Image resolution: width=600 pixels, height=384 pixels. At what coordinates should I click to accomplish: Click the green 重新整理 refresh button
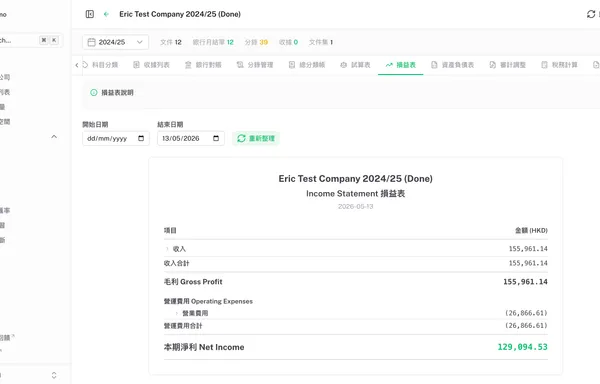point(256,138)
